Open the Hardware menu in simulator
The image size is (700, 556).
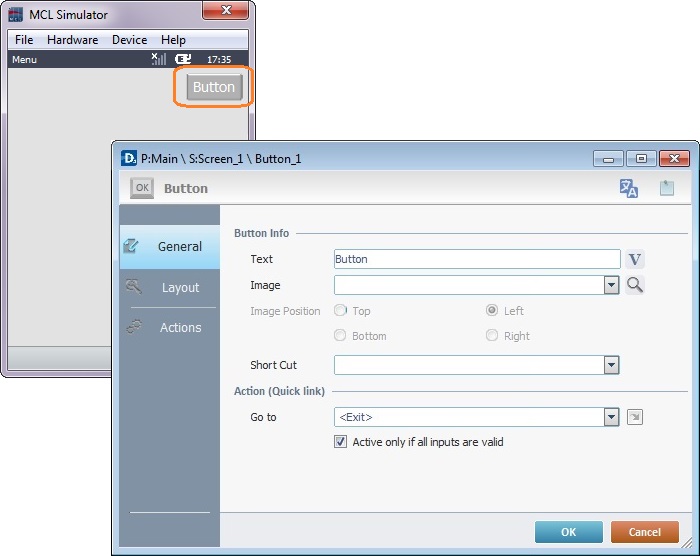[72, 40]
